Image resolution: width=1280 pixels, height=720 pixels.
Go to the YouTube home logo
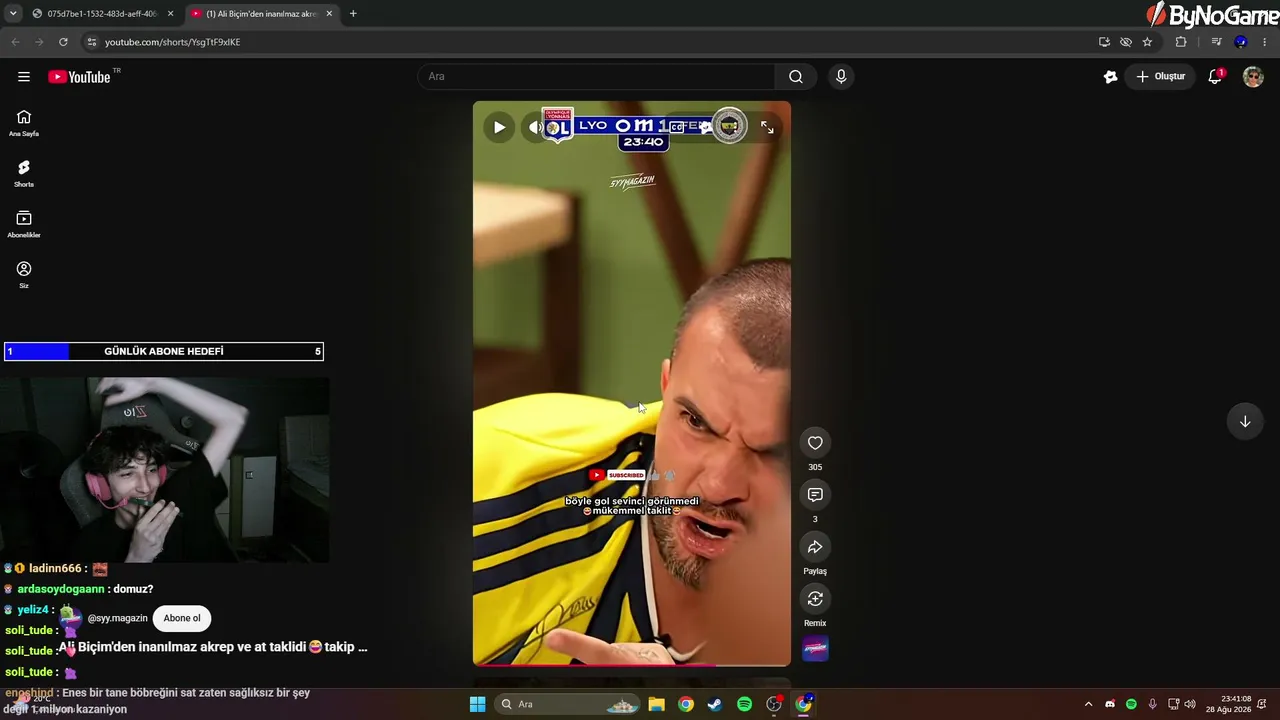tap(79, 77)
